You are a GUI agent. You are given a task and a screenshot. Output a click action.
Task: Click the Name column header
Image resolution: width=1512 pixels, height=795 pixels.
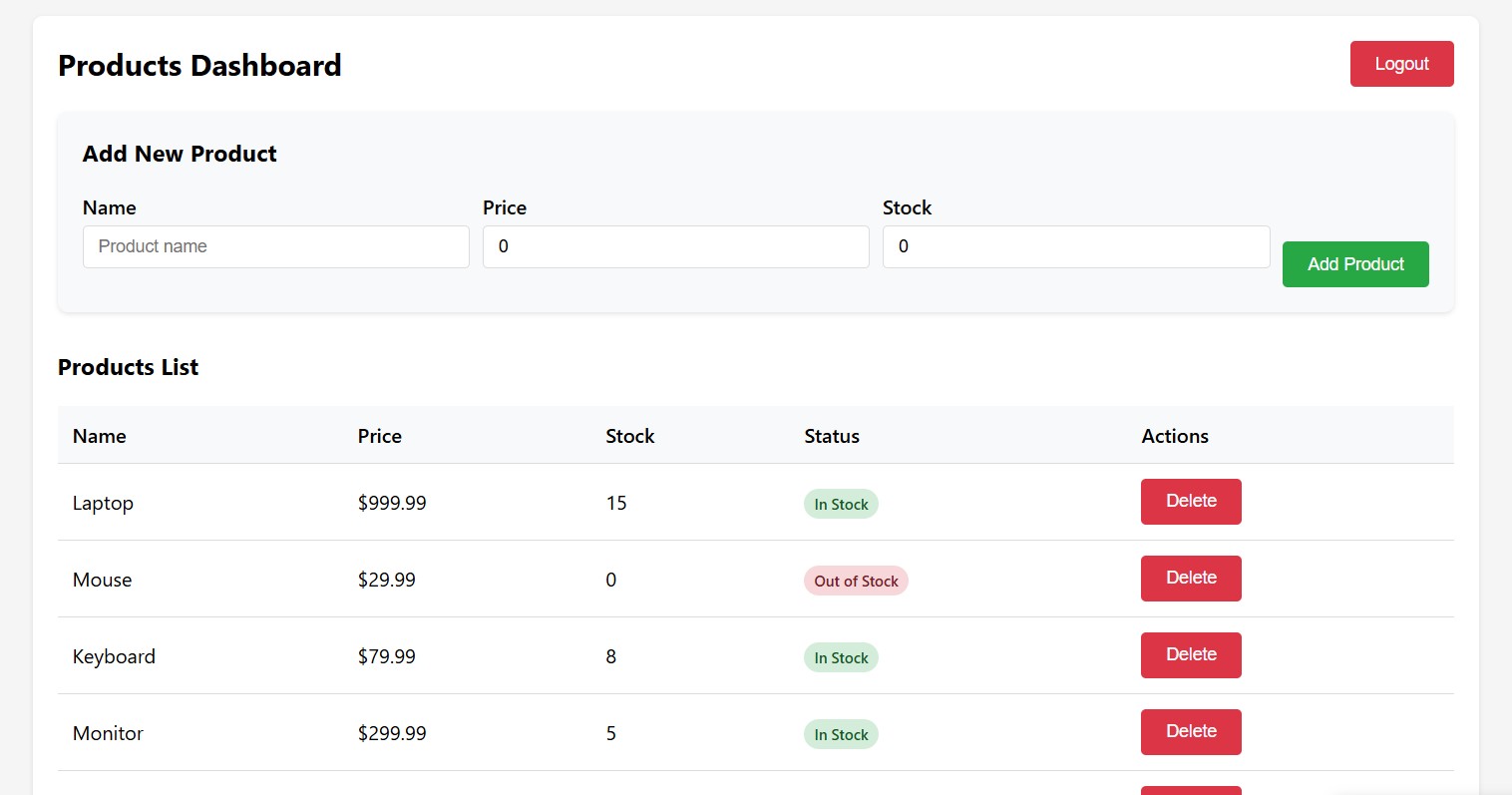pos(99,436)
